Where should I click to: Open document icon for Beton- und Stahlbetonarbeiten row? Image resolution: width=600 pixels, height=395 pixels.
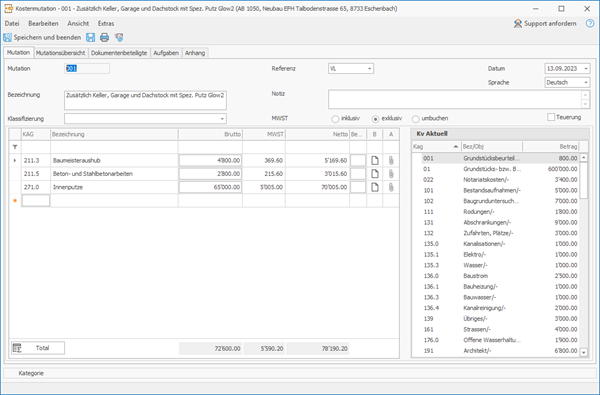(x=375, y=174)
